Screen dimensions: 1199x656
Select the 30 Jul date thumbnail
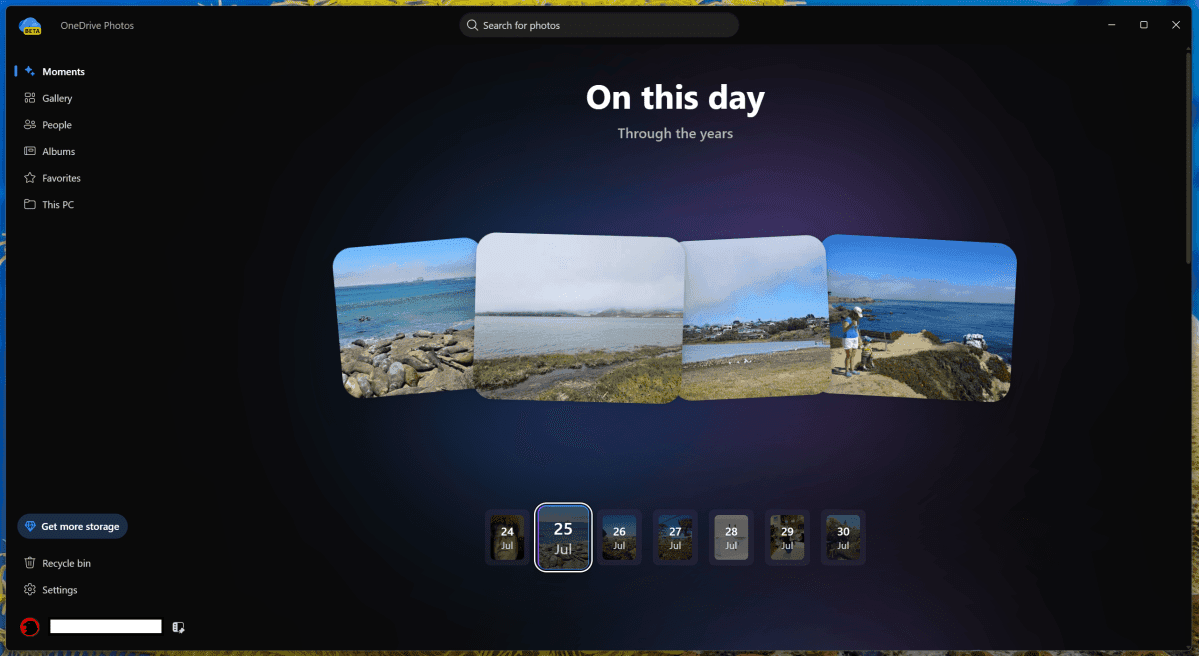843,537
